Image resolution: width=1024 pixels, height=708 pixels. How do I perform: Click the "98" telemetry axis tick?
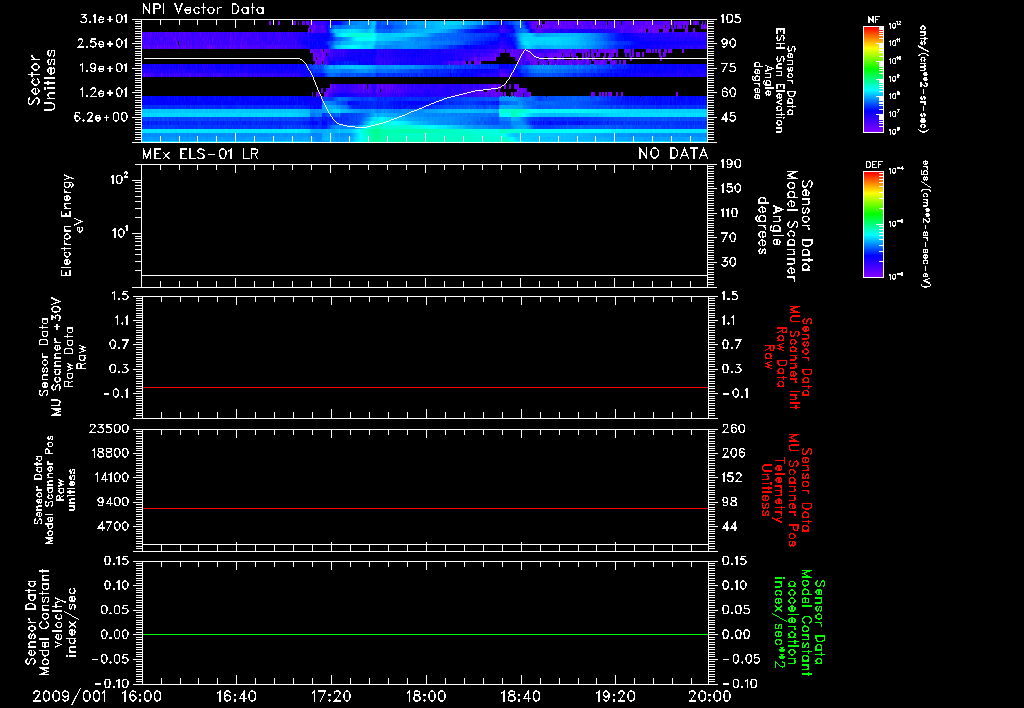728,502
